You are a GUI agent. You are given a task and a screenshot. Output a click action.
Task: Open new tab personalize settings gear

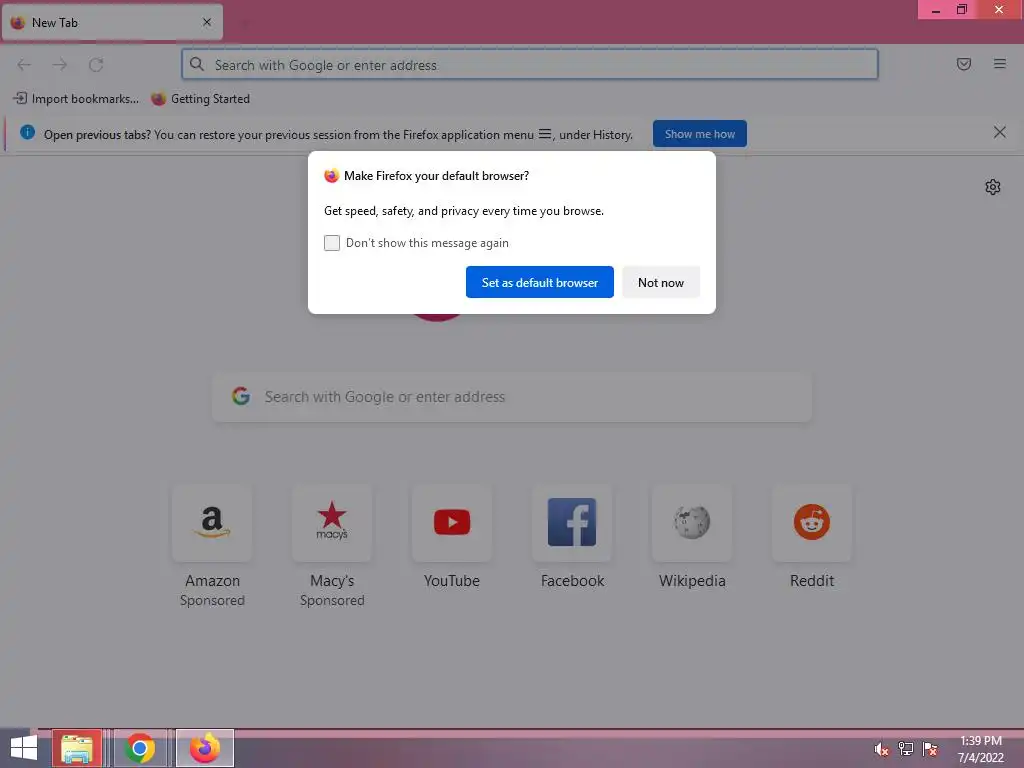coord(993,187)
